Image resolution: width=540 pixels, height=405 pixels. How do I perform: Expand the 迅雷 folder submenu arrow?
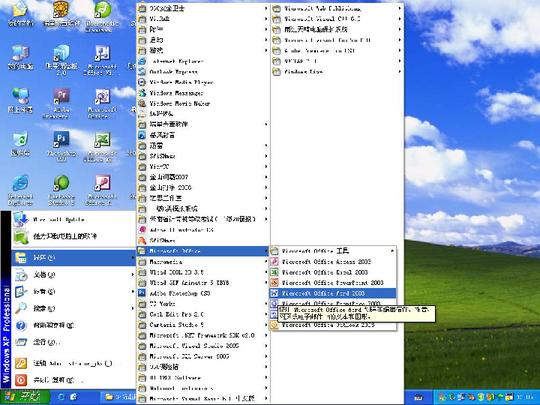pyautogui.click(x=266, y=146)
